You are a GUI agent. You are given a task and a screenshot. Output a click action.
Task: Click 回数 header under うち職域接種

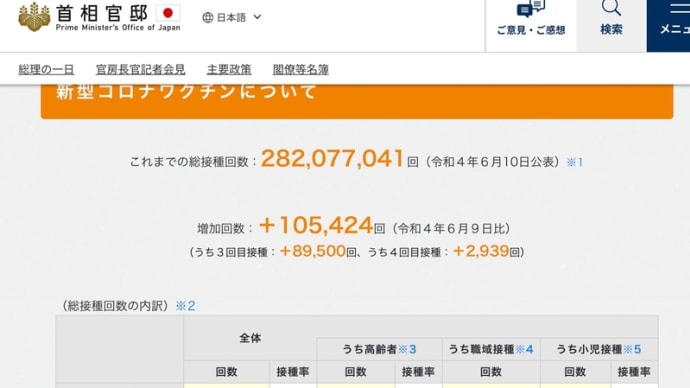click(491, 372)
